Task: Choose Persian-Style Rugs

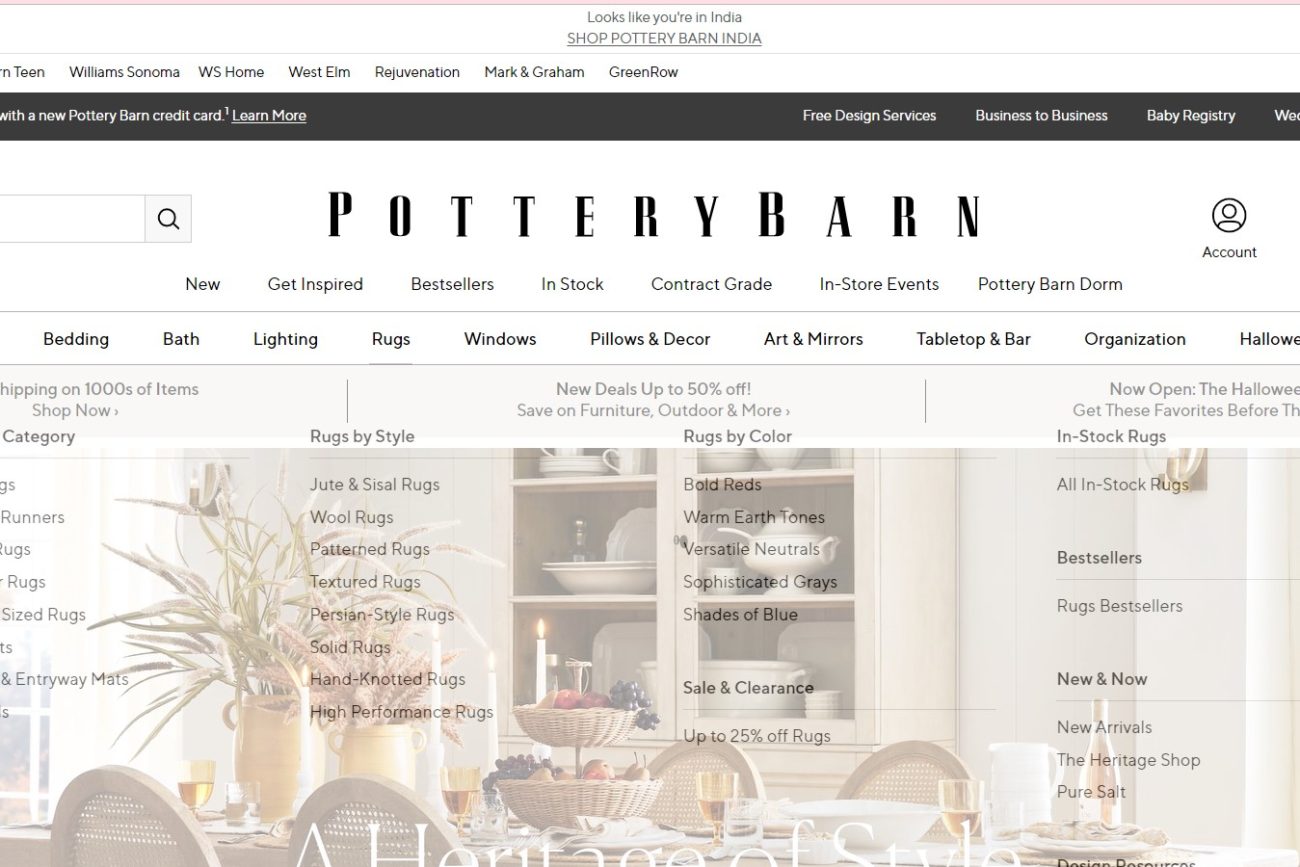Action: (382, 614)
